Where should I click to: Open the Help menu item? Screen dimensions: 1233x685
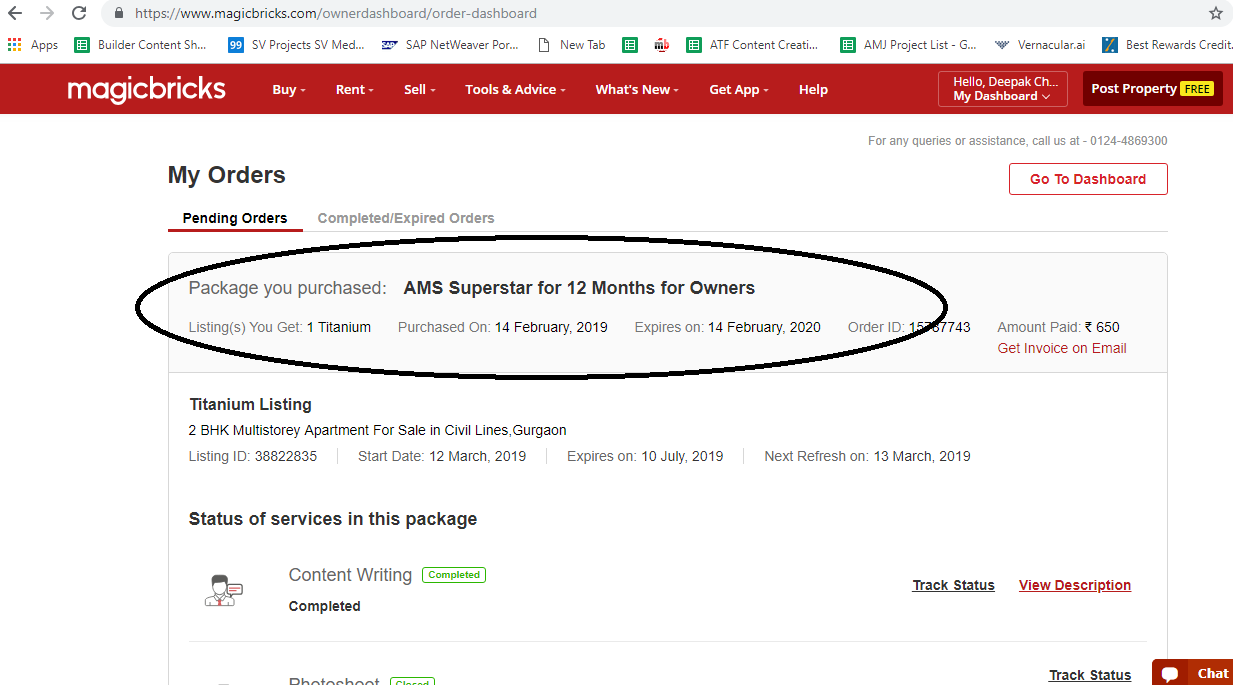tap(813, 90)
